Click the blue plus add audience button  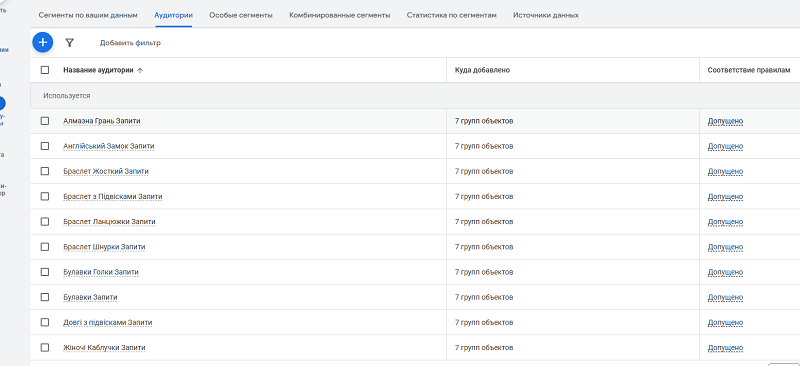coord(43,42)
